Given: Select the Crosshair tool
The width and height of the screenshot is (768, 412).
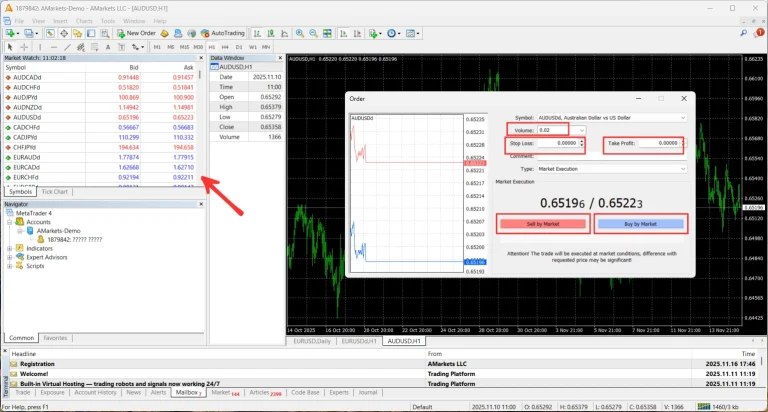Looking at the screenshot, I should pyautogui.click(x=24, y=47).
